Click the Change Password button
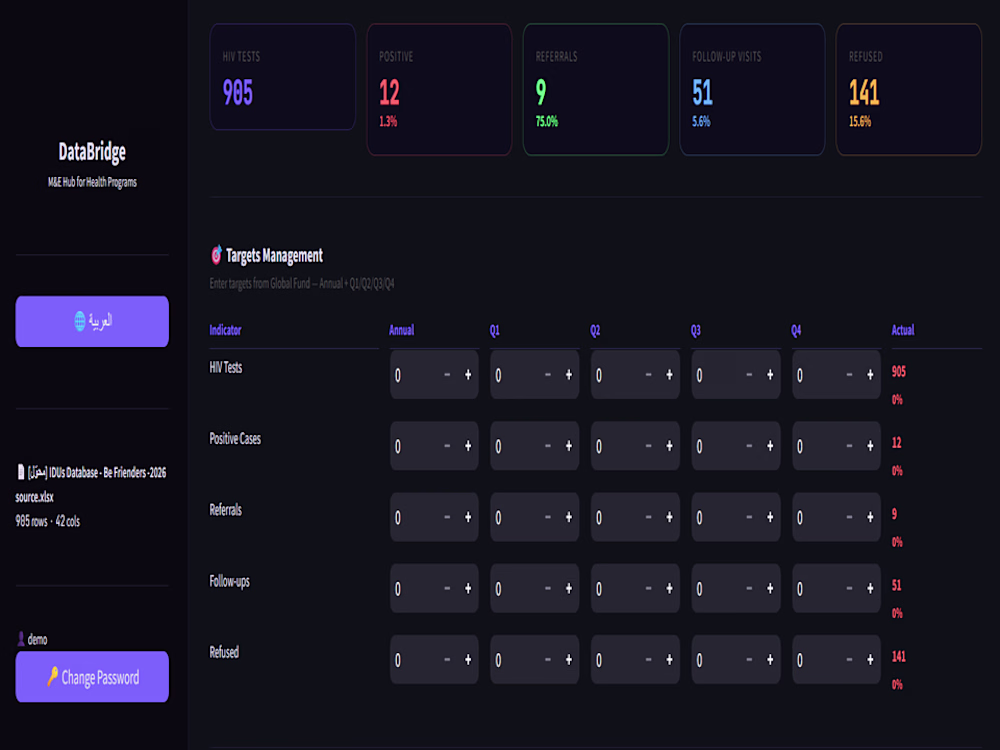The height and width of the screenshot is (750, 1000). [x=92, y=677]
